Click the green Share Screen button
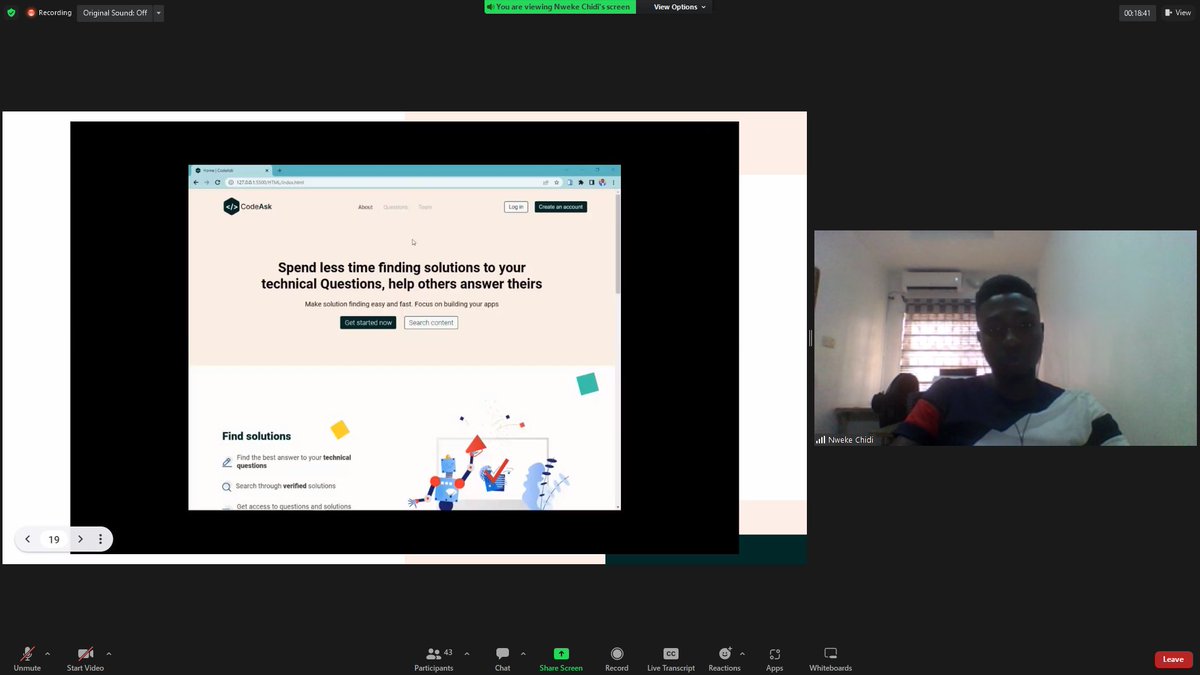 pos(561,658)
